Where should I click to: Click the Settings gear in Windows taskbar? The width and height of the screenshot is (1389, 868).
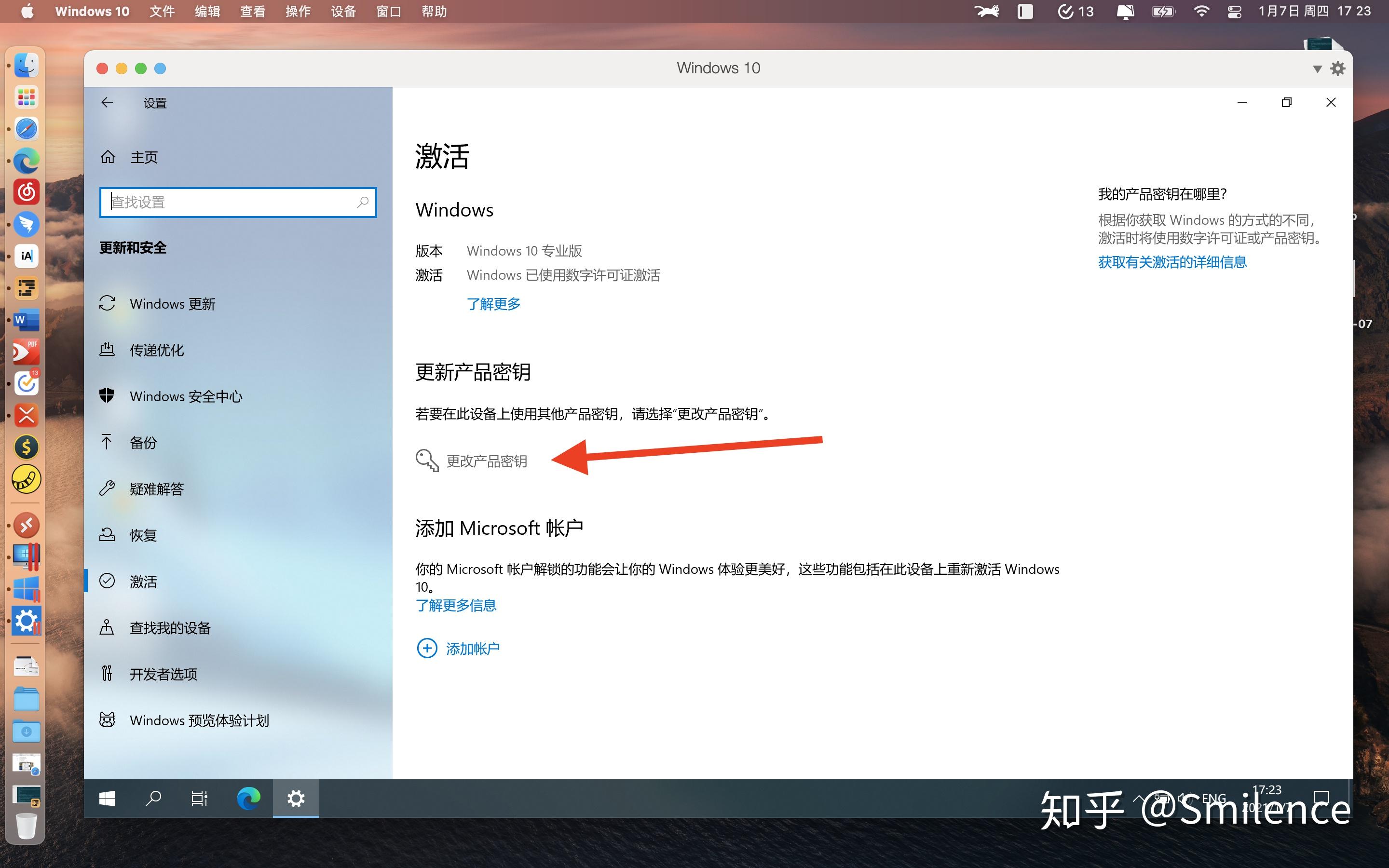[x=296, y=798]
